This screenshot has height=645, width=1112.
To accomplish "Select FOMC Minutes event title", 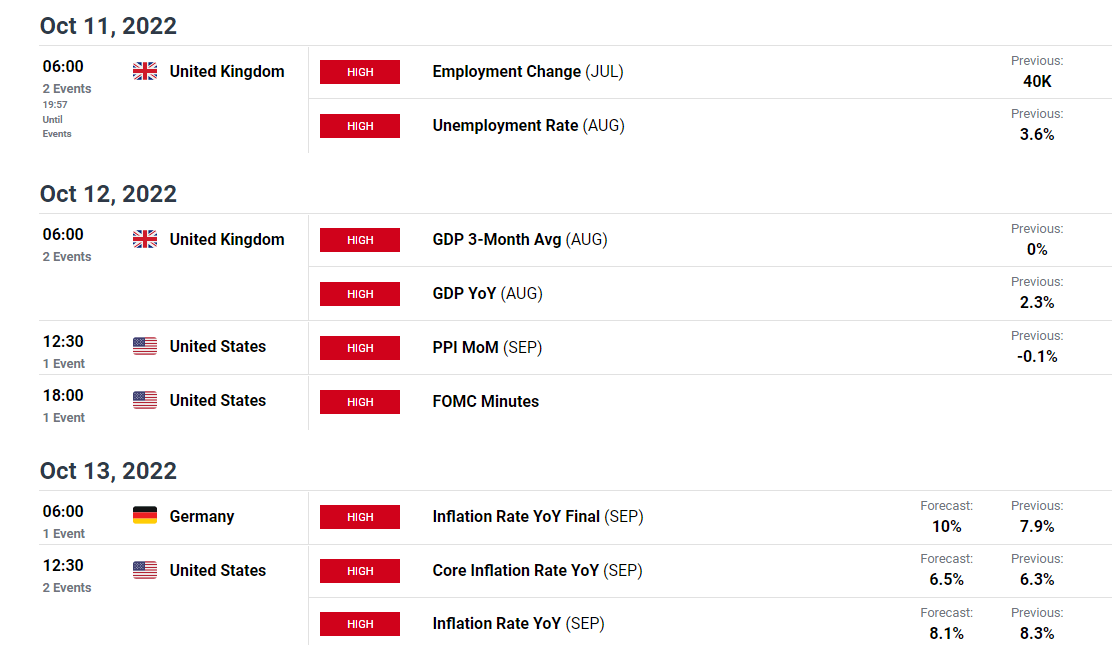I will tap(486, 402).
